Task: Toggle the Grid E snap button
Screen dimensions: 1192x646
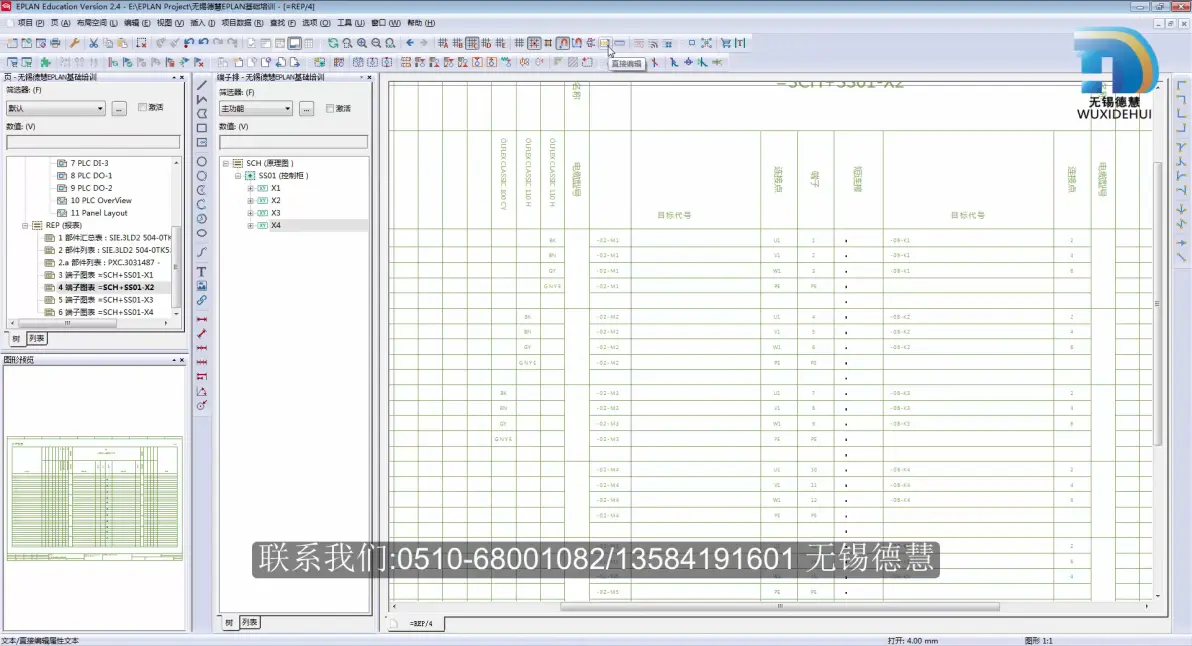Action: (501, 43)
